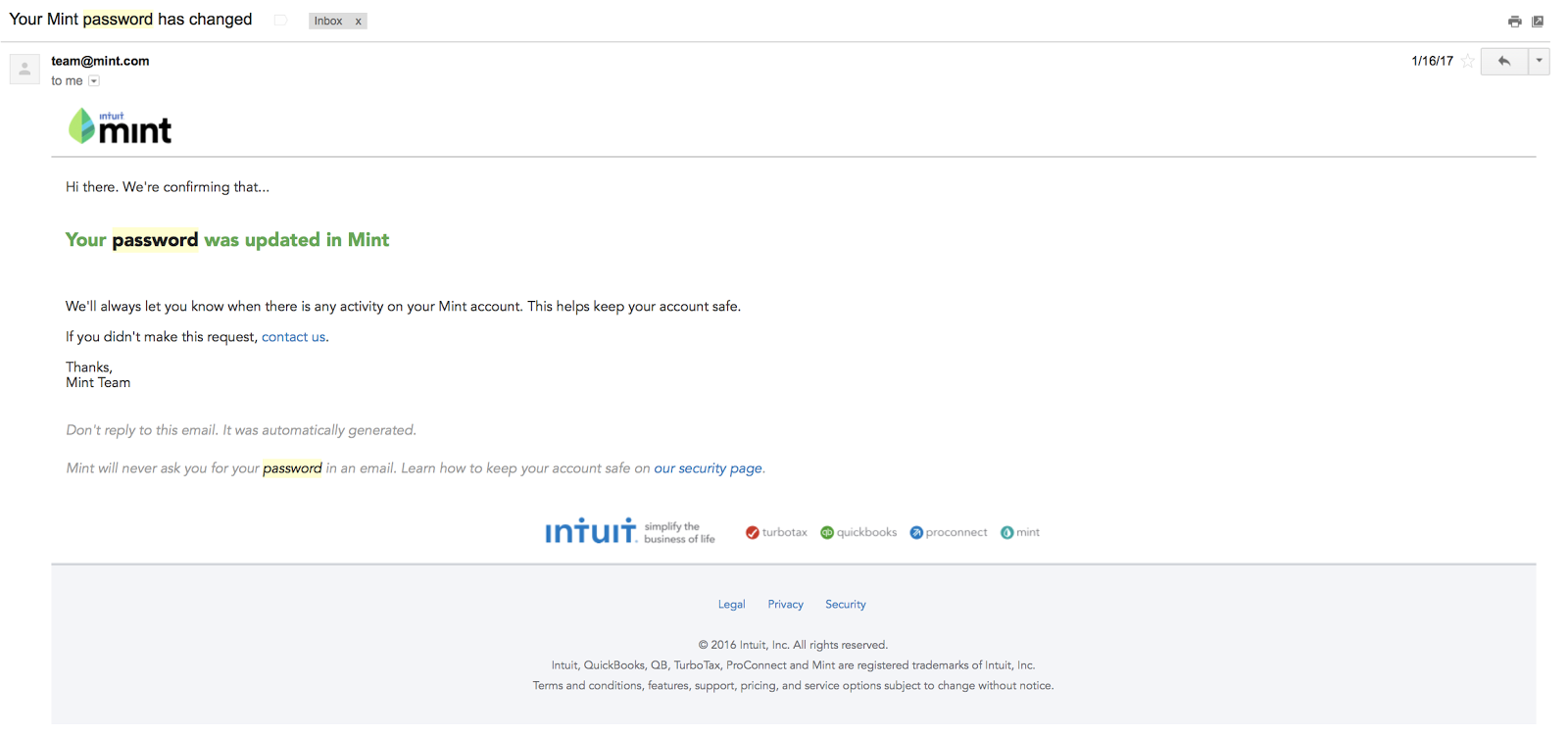Screen dimensions: 1568x735
Task: Open more actions dropdown beside reply
Action: (x=1540, y=61)
